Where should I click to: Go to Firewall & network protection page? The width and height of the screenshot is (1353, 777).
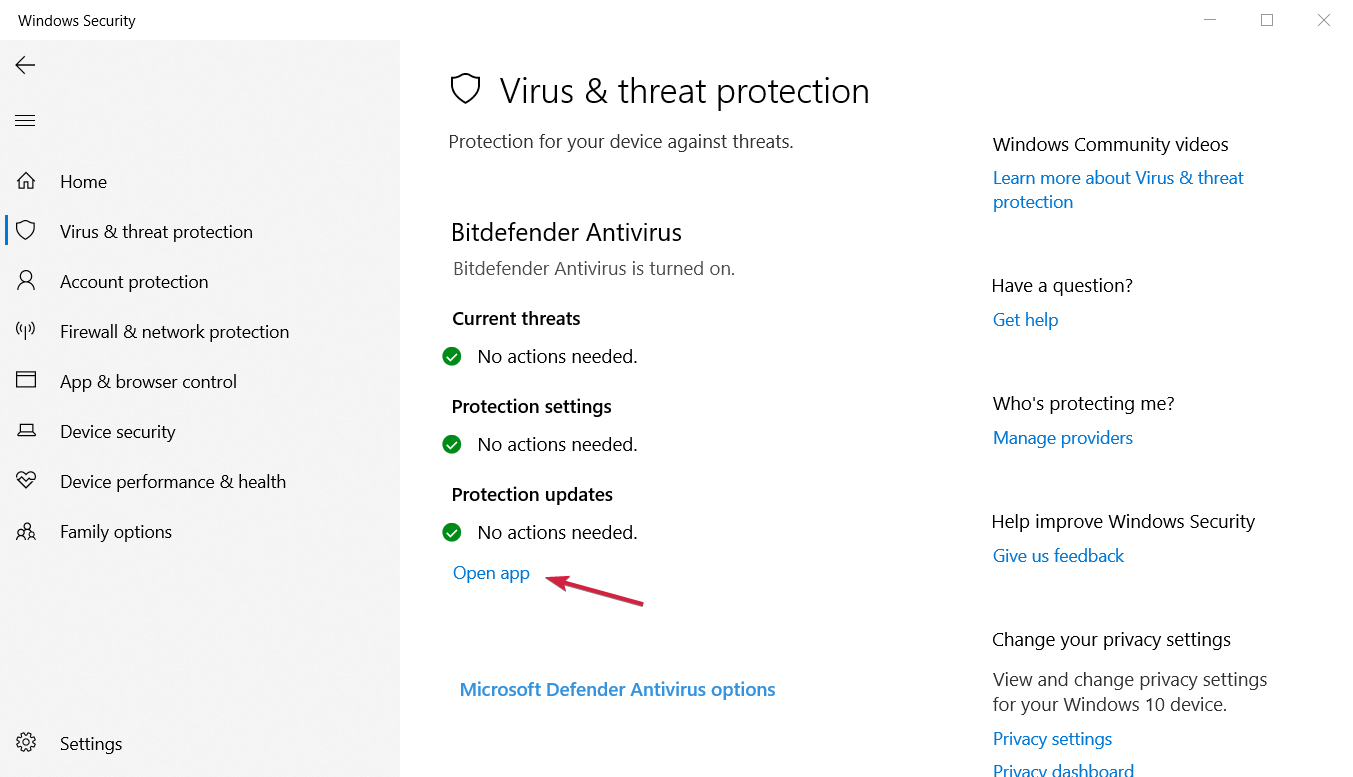click(x=174, y=332)
